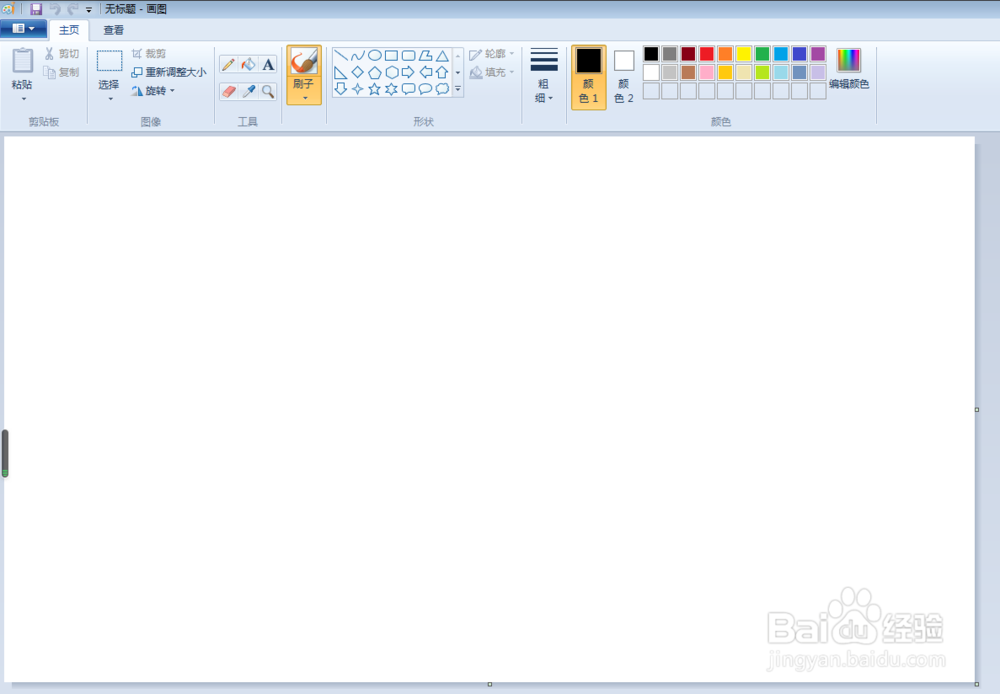Choose the Five-point star shape
The image size is (1000, 694).
tap(375, 89)
